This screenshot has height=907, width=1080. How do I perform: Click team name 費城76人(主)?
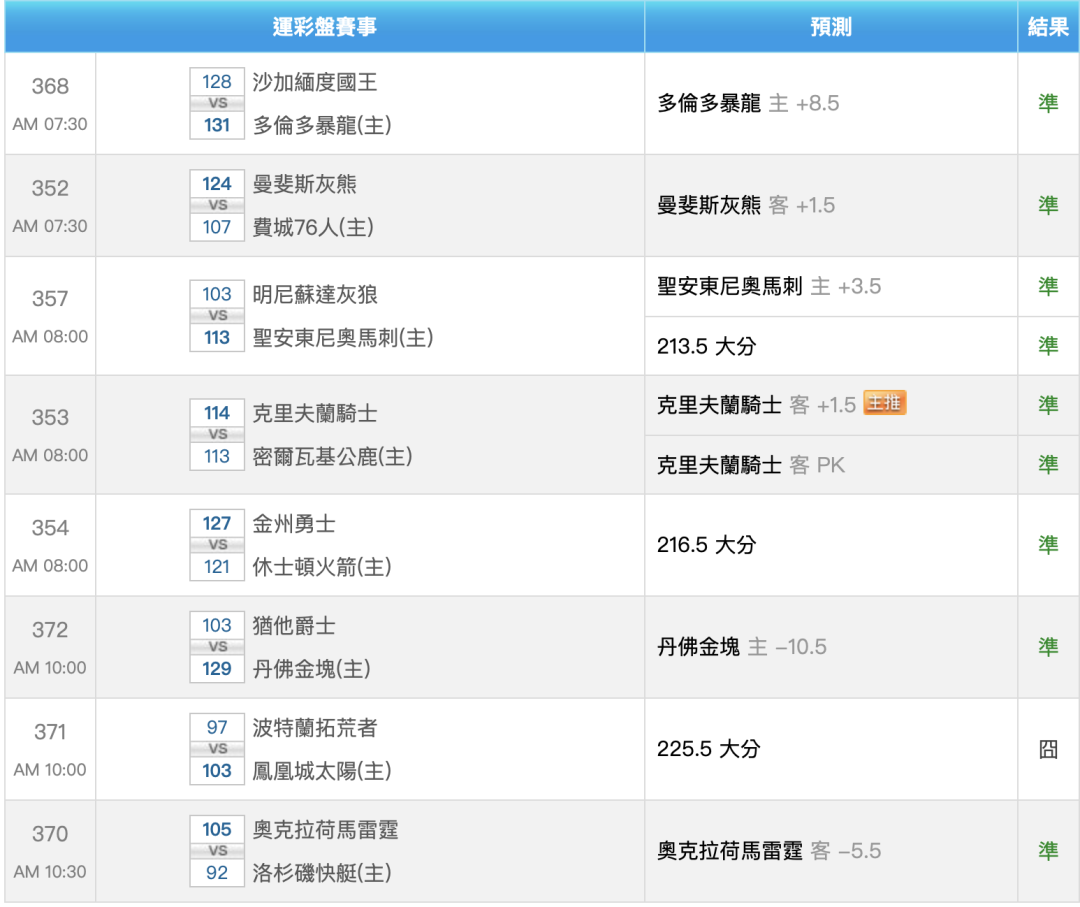pyautogui.click(x=313, y=227)
